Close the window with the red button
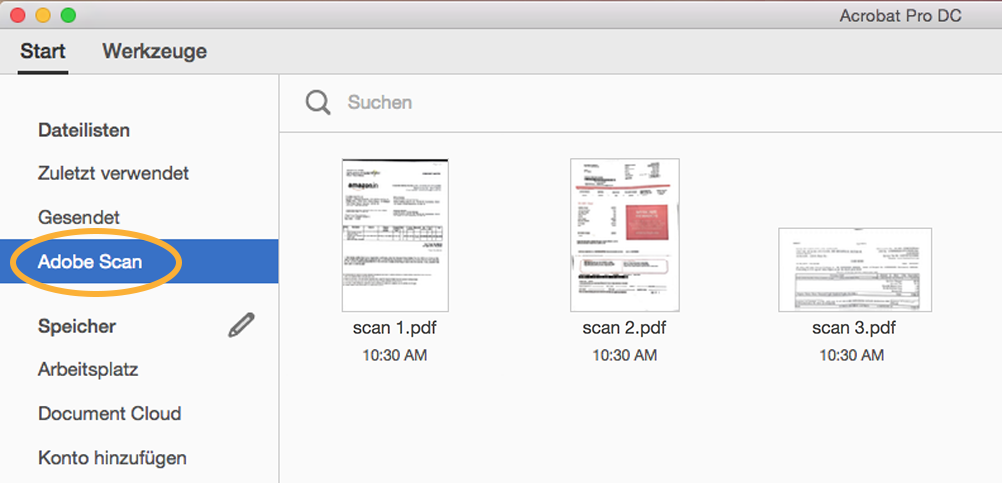The height and width of the screenshot is (483, 1002). click(x=18, y=15)
